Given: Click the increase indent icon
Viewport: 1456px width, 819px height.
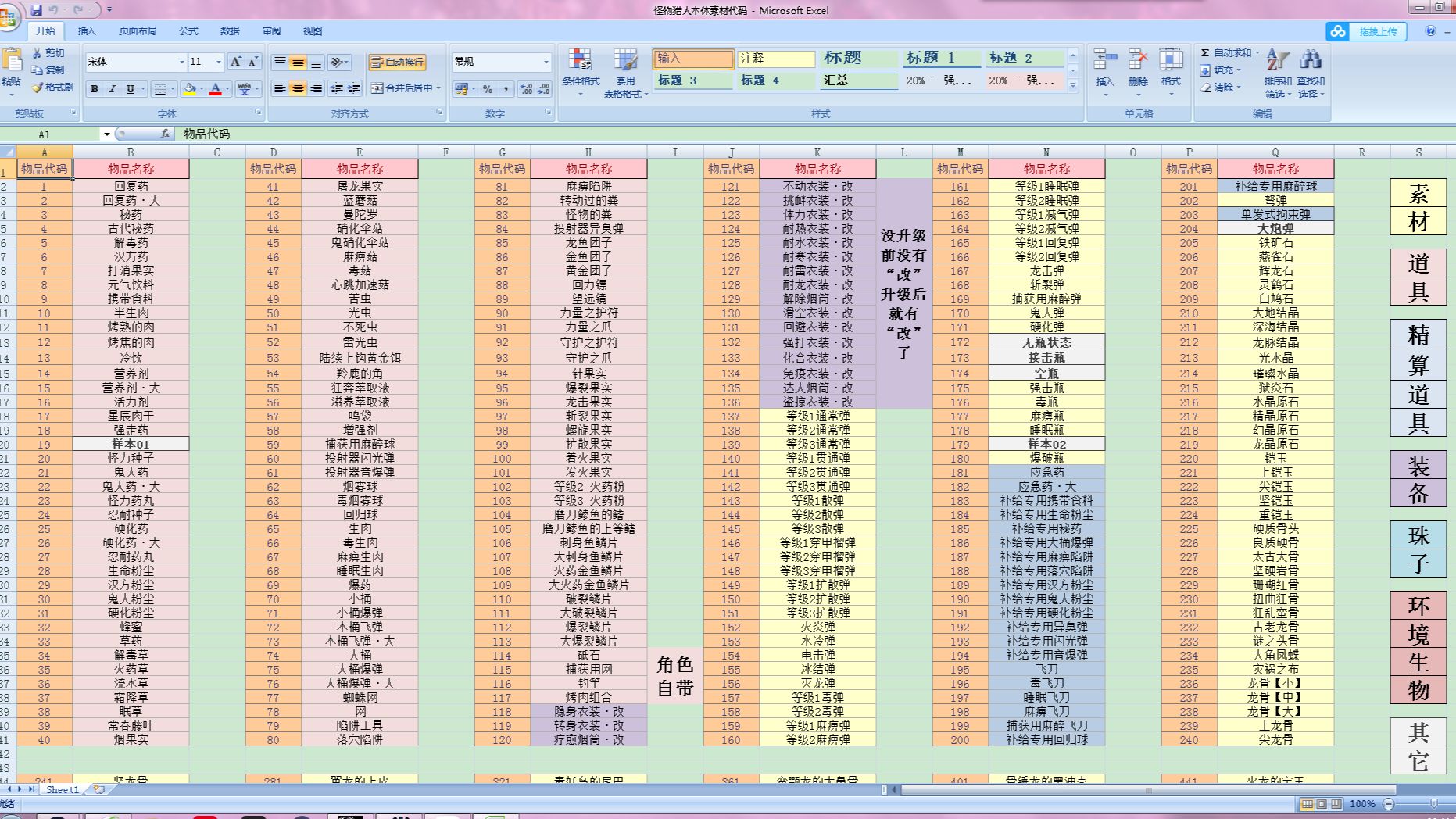Looking at the screenshot, I should (x=354, y=88).
